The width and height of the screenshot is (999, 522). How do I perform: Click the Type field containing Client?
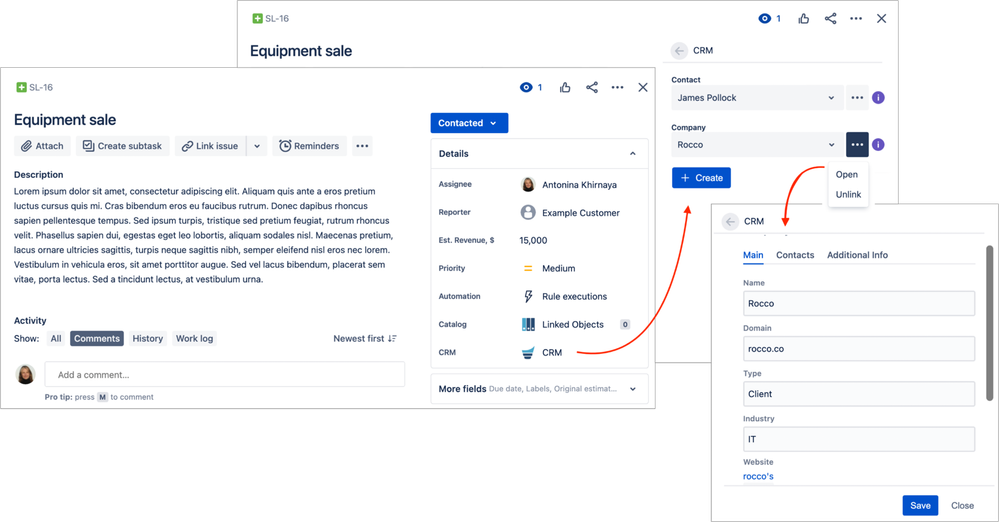[859, 394]
